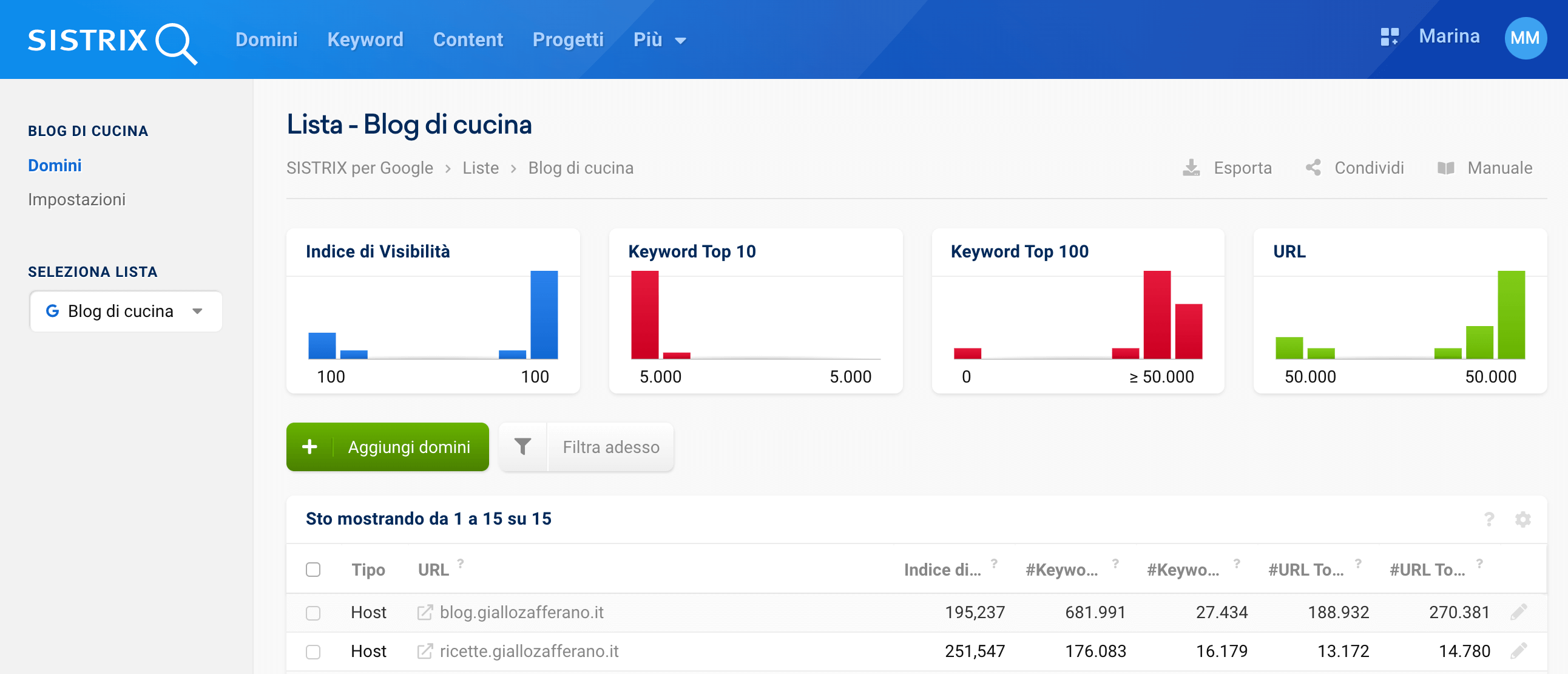
Task: Click the Esporta download icon
Action: click(x=1191, y=168)
